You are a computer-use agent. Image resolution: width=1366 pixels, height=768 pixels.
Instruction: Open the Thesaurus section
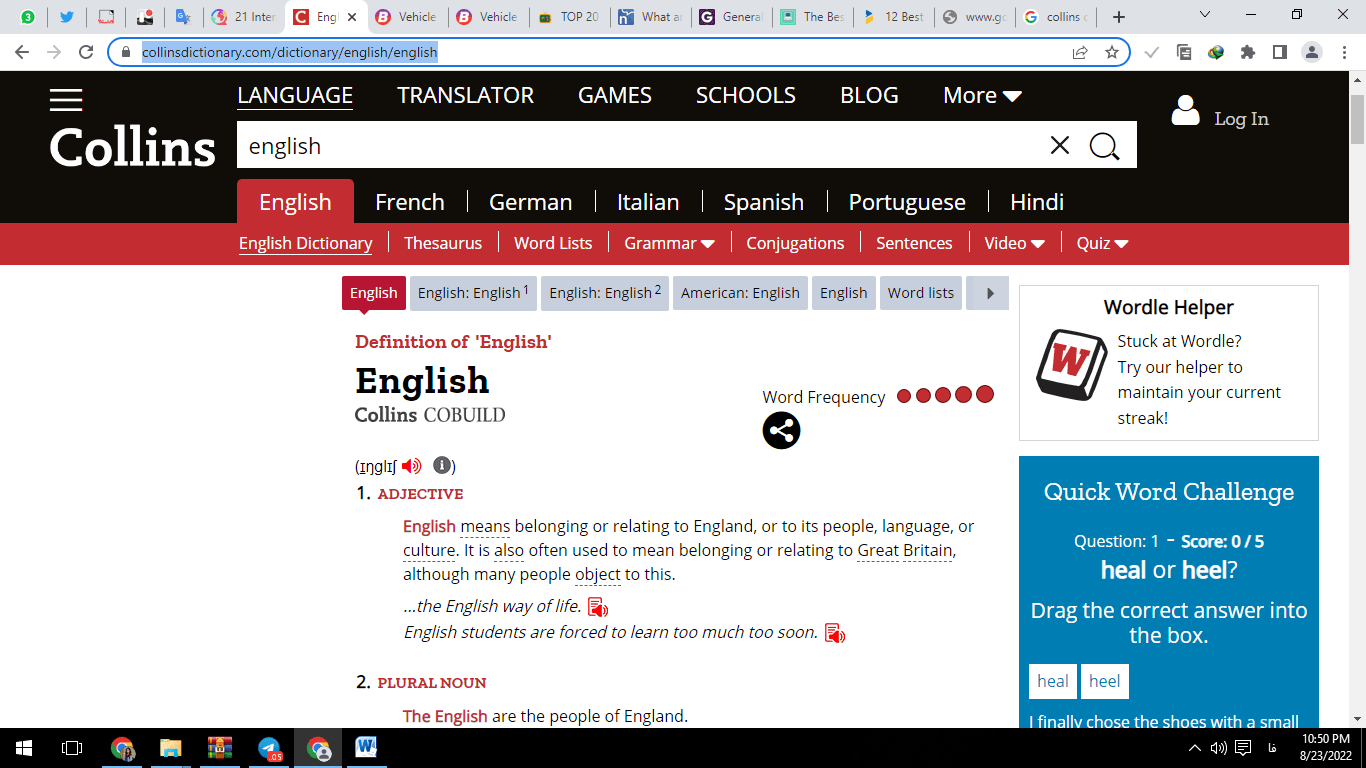443,243
